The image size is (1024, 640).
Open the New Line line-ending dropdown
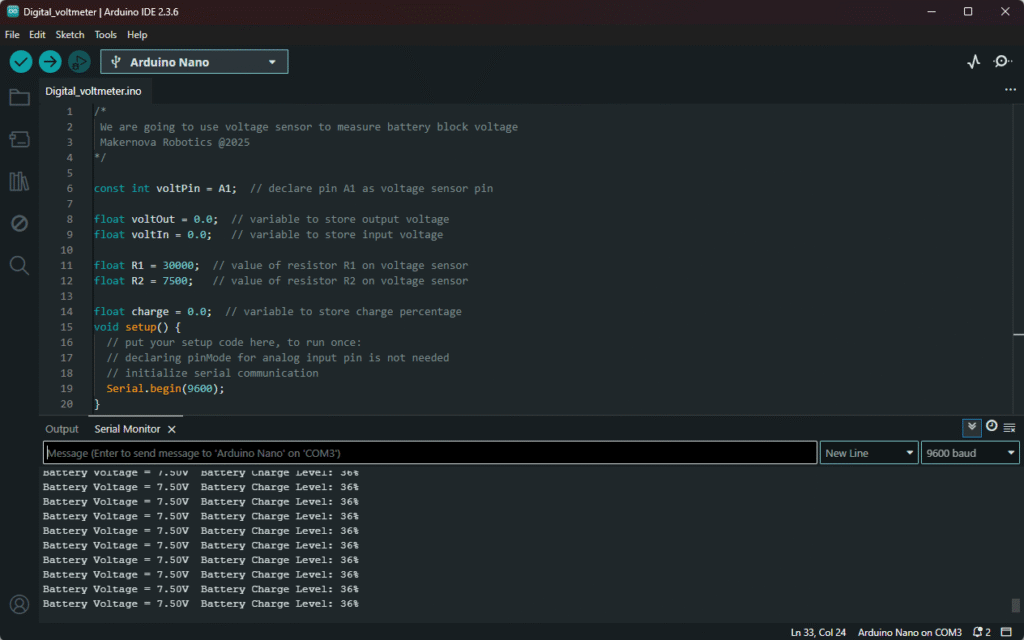pos(868,453)
